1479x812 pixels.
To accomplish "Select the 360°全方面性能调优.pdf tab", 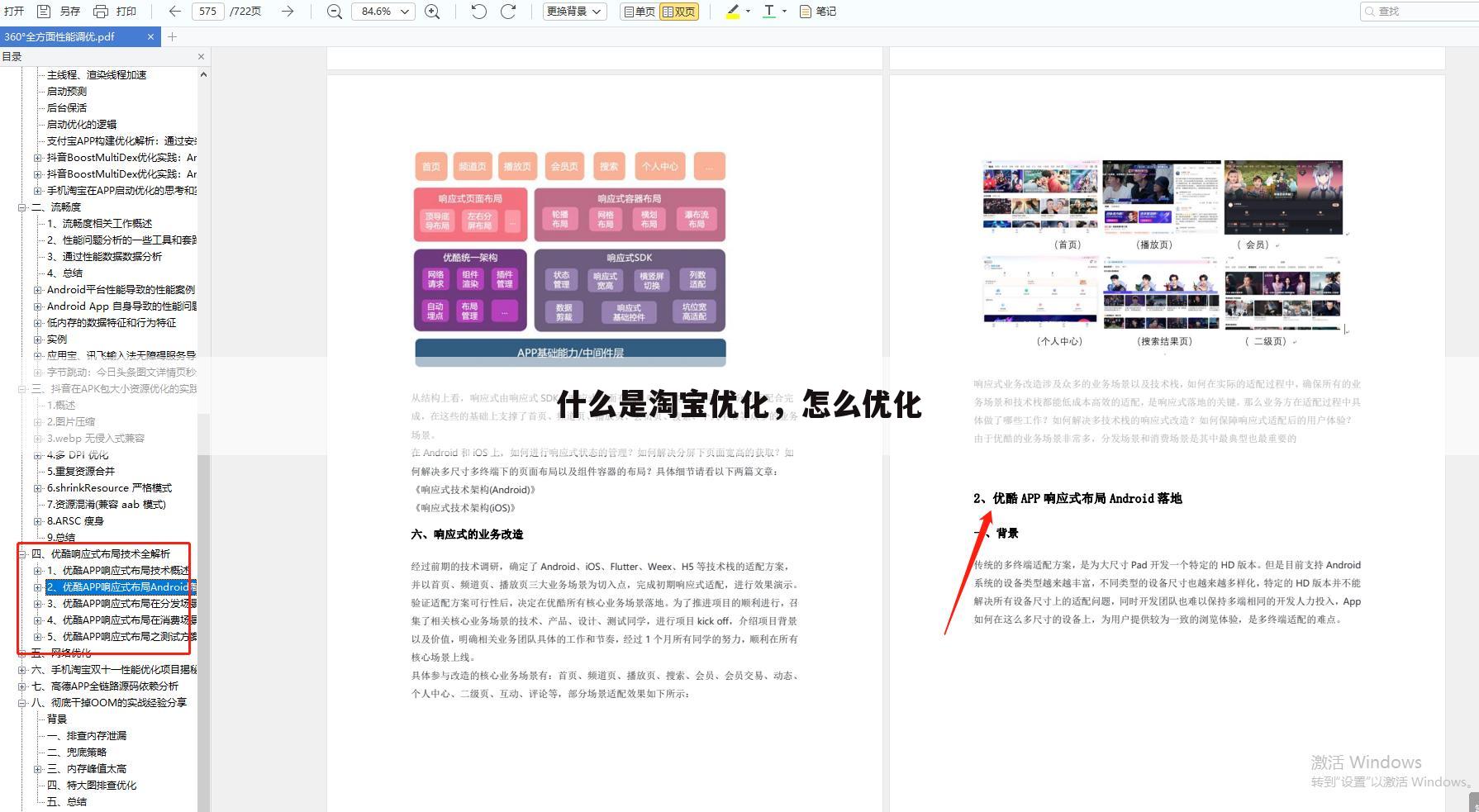I will point(73,36).
